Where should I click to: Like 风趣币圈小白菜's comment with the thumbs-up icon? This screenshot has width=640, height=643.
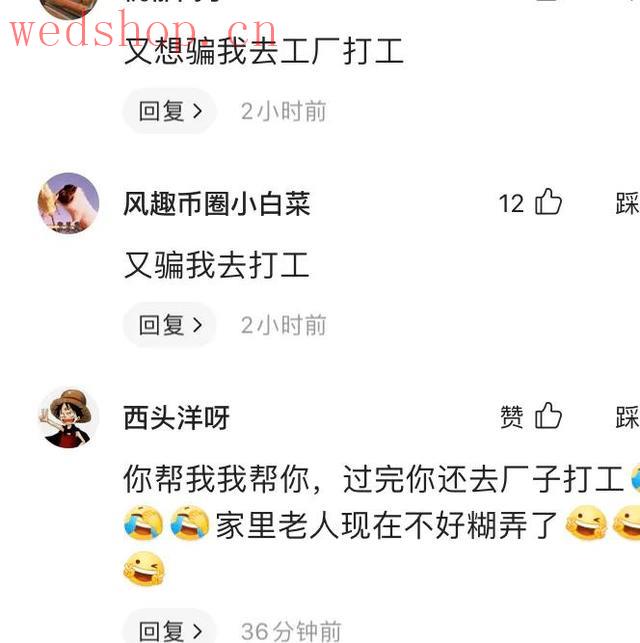click(x=548, y=202)
